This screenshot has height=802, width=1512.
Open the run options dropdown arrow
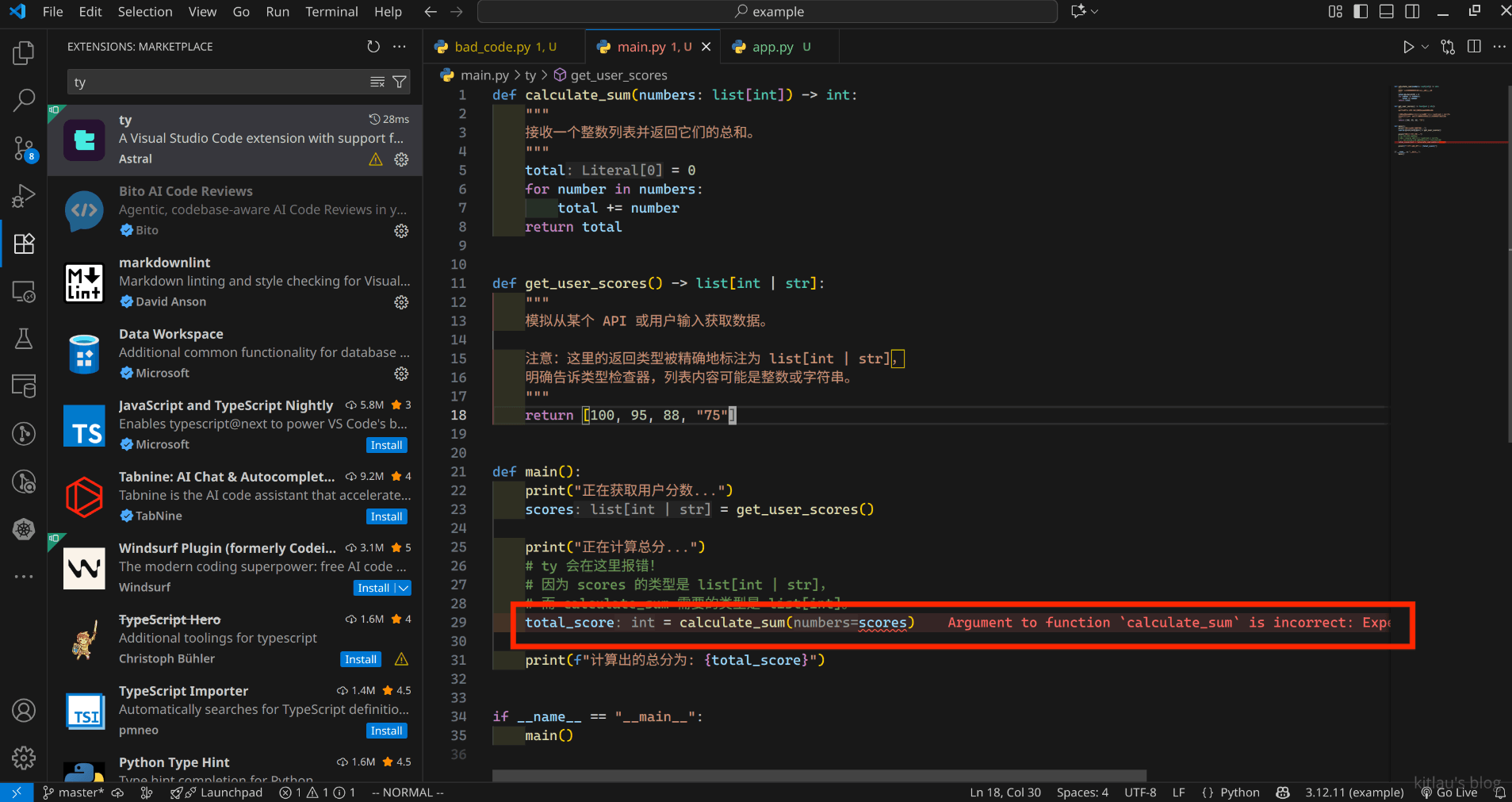click(x=1425, y=47)
